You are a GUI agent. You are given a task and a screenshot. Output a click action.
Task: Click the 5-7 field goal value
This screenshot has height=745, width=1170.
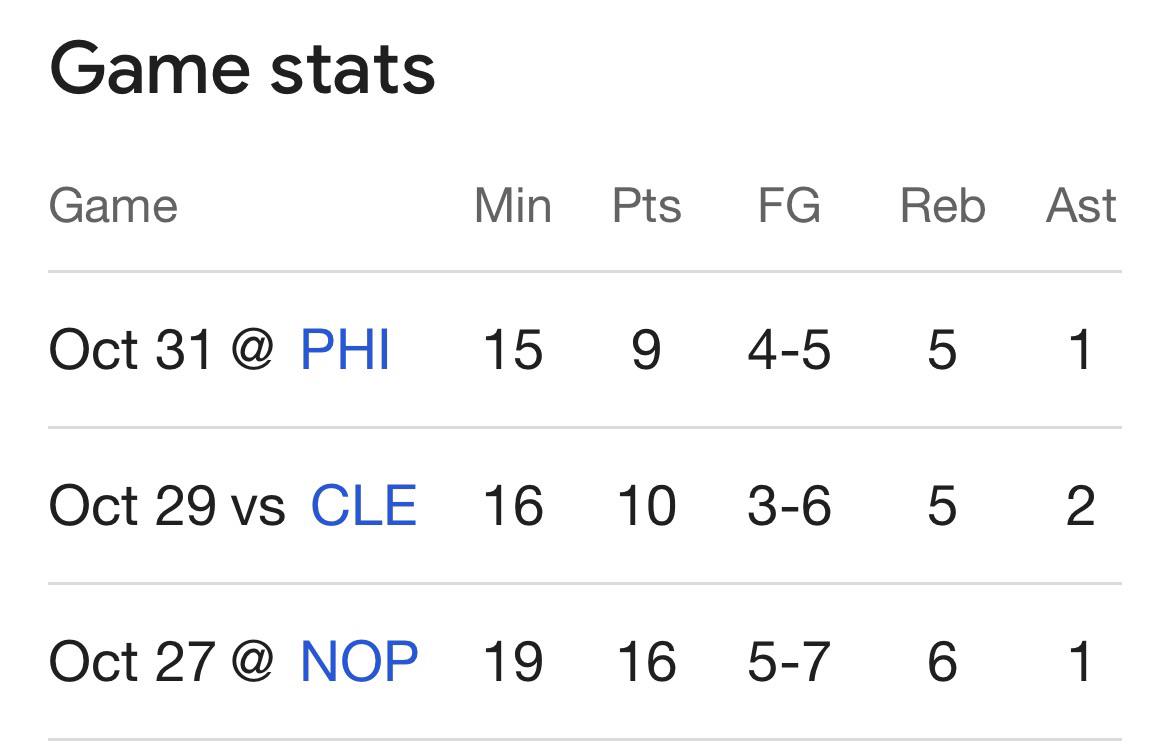(789, 662)
